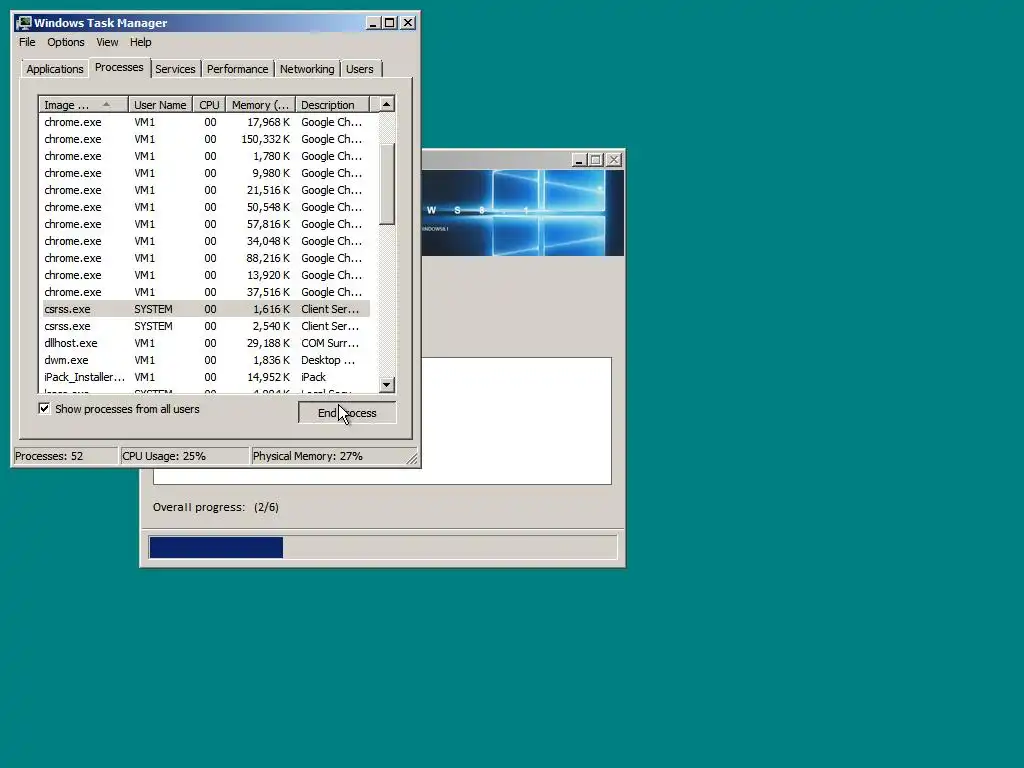The image size is (1024, 768).
Task: Click the End Process button
Action: click(347, 413)
